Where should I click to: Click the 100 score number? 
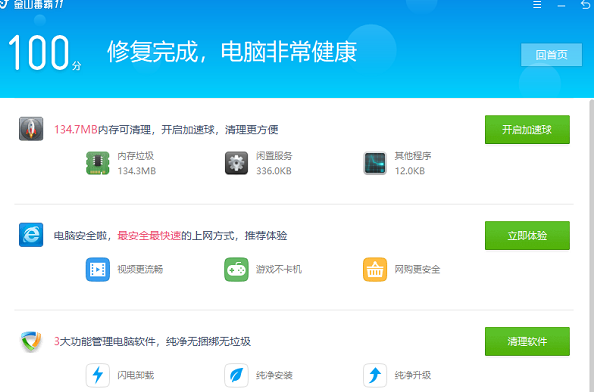click(x=39, y=52)
